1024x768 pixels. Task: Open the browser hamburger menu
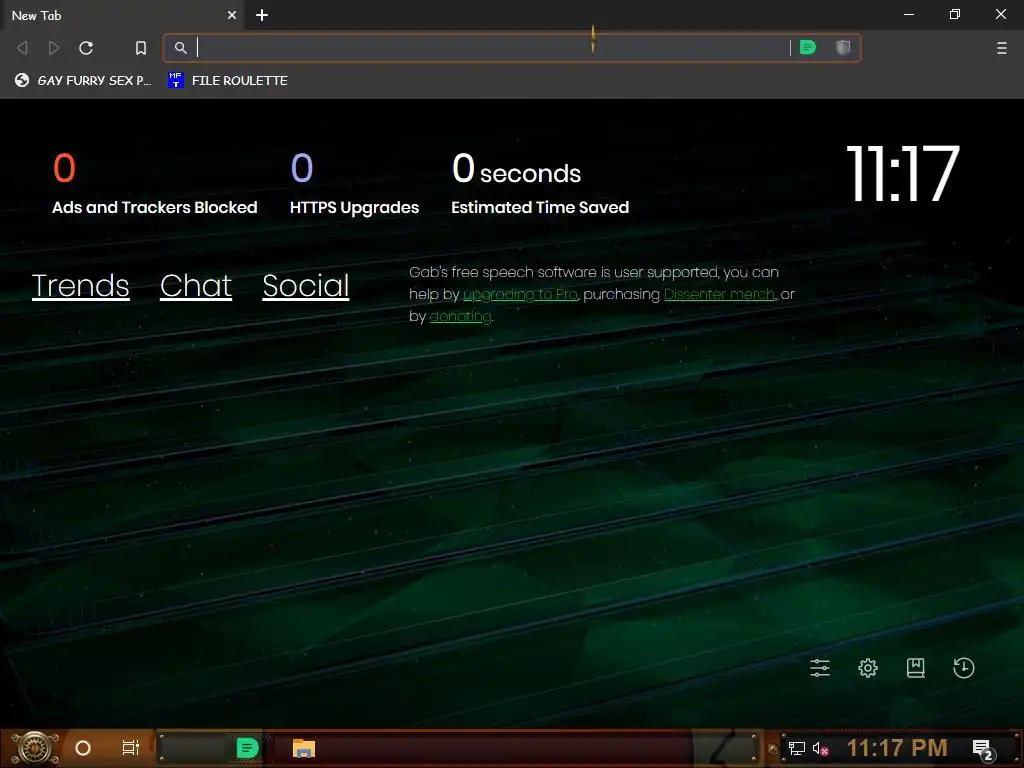pyautogui.click(x=1001, y=48)
